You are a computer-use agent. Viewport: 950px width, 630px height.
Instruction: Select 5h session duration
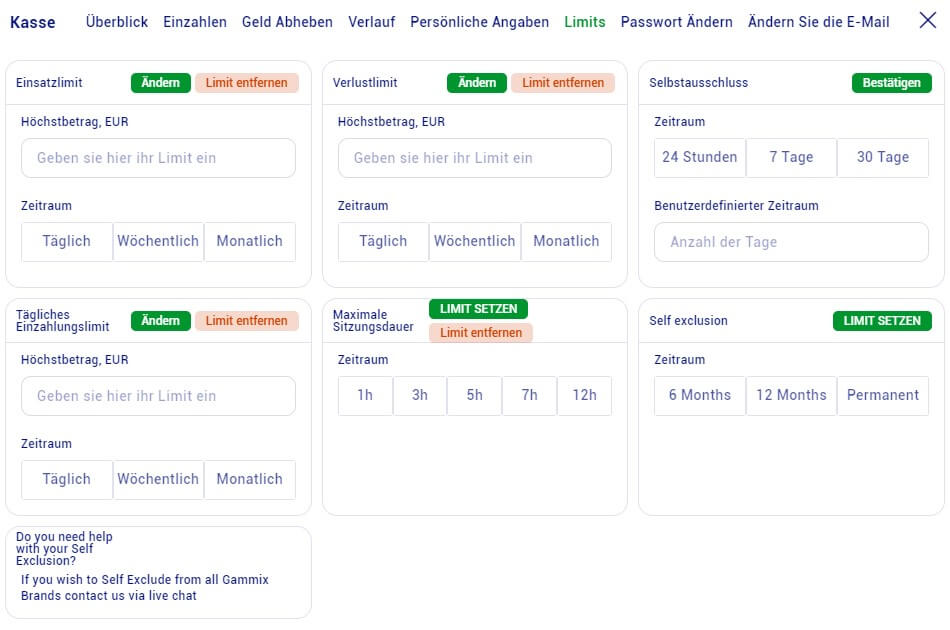point(474,395)
